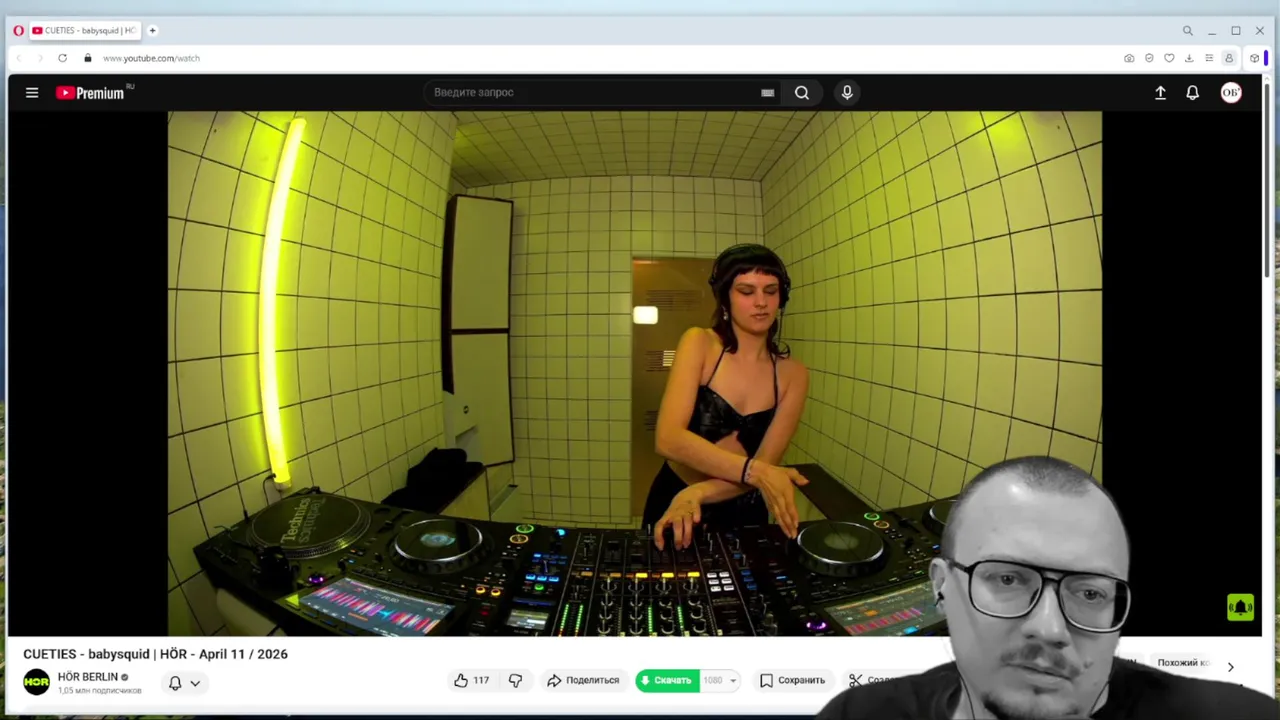Take a snapshot with Opera camera icon

(x=1129, y=58)
